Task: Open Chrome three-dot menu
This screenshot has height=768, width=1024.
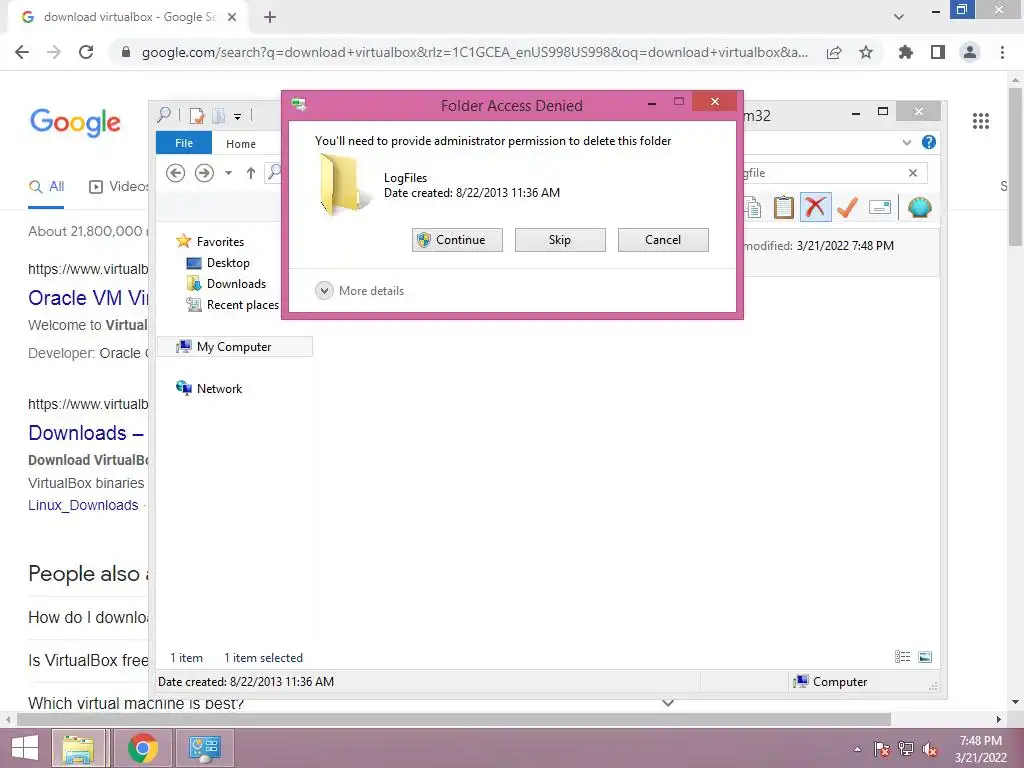Action: pos(1002,52)
